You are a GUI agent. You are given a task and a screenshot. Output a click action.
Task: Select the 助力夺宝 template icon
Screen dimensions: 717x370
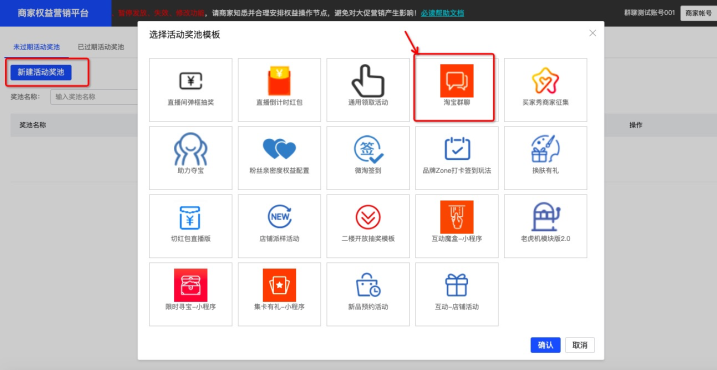click(x=191, y=149)
